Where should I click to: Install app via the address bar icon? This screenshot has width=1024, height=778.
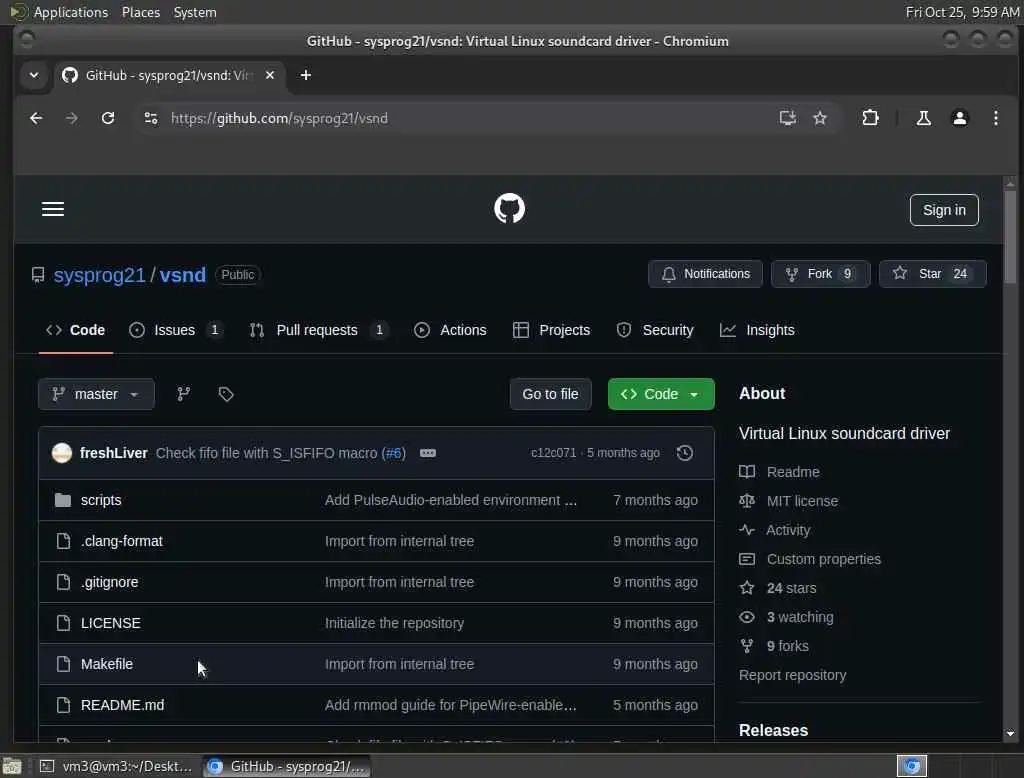788,118
